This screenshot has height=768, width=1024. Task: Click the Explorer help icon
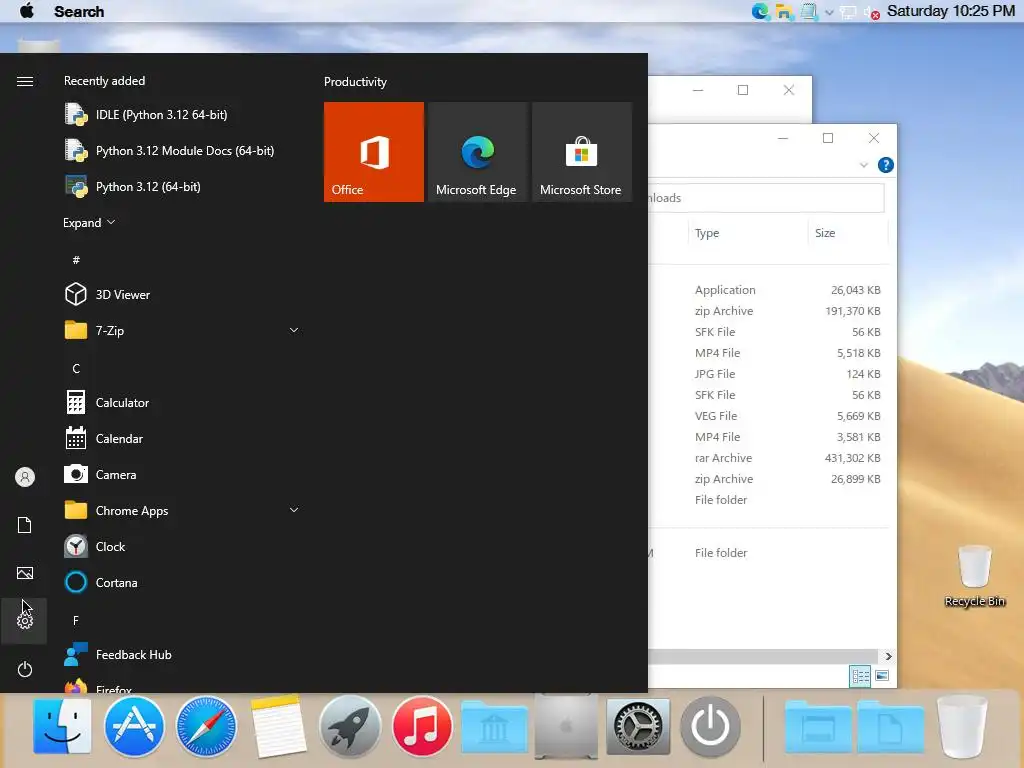point(886,165)
